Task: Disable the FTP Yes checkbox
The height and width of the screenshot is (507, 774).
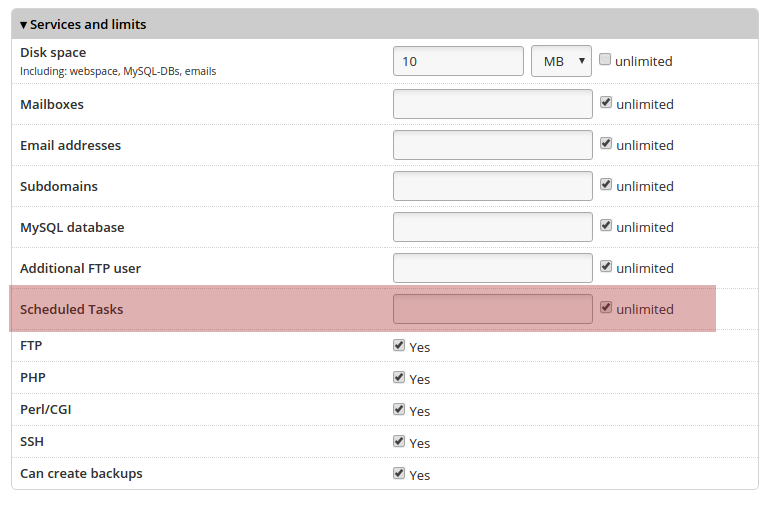Action: click(x=399, y=345)
